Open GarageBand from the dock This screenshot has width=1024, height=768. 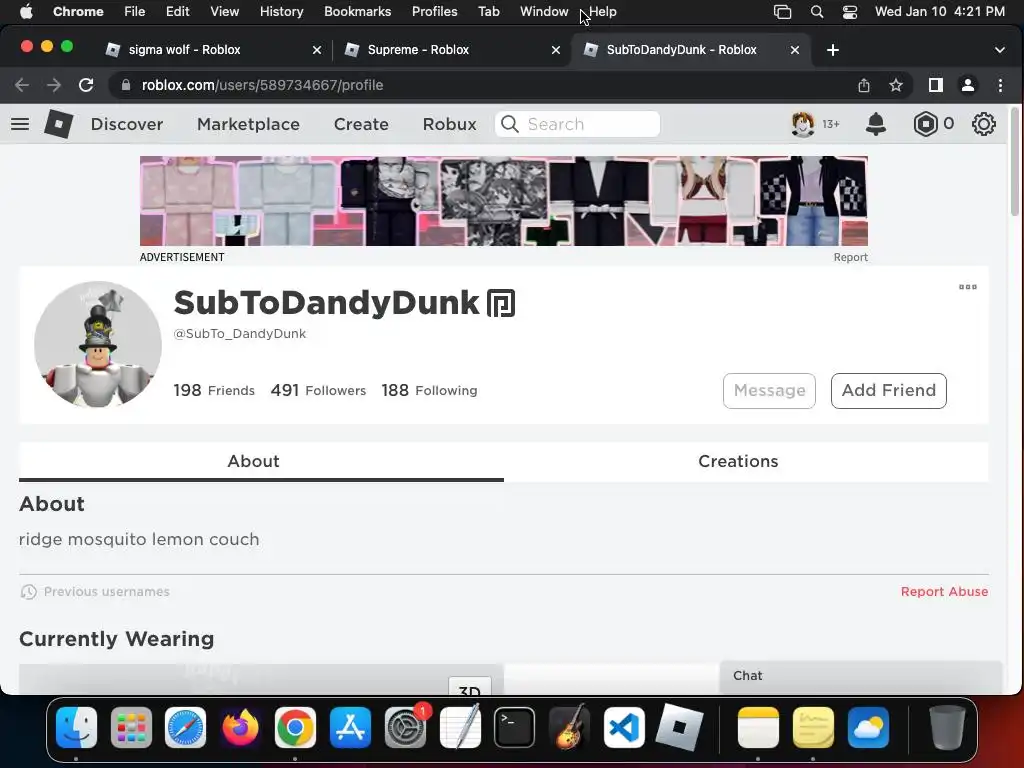(x=569, y=727)
